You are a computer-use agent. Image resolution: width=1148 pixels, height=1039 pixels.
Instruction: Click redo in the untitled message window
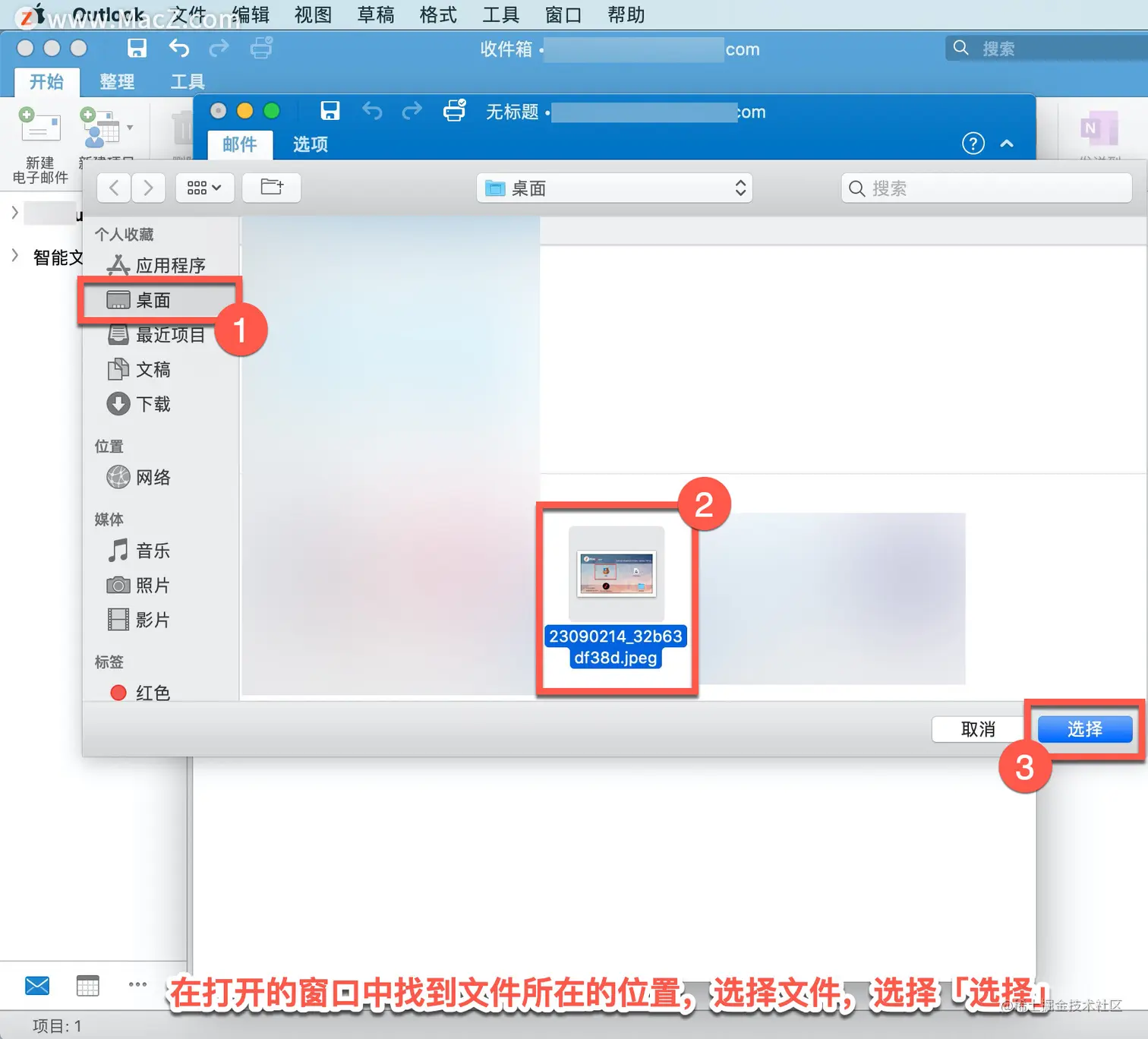click(x=412, y=111)
